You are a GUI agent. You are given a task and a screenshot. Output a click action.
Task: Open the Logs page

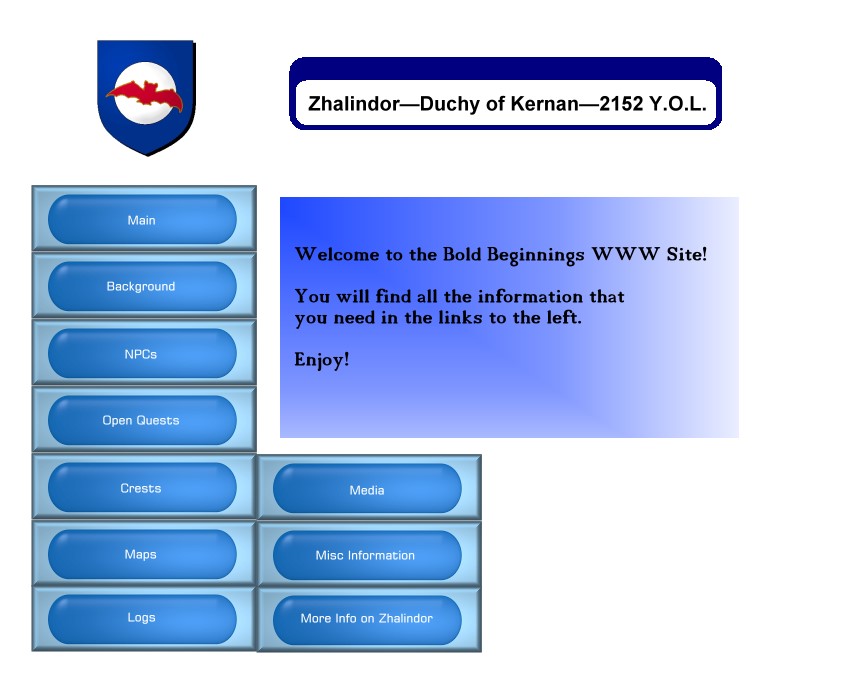[x=142, y=618]
